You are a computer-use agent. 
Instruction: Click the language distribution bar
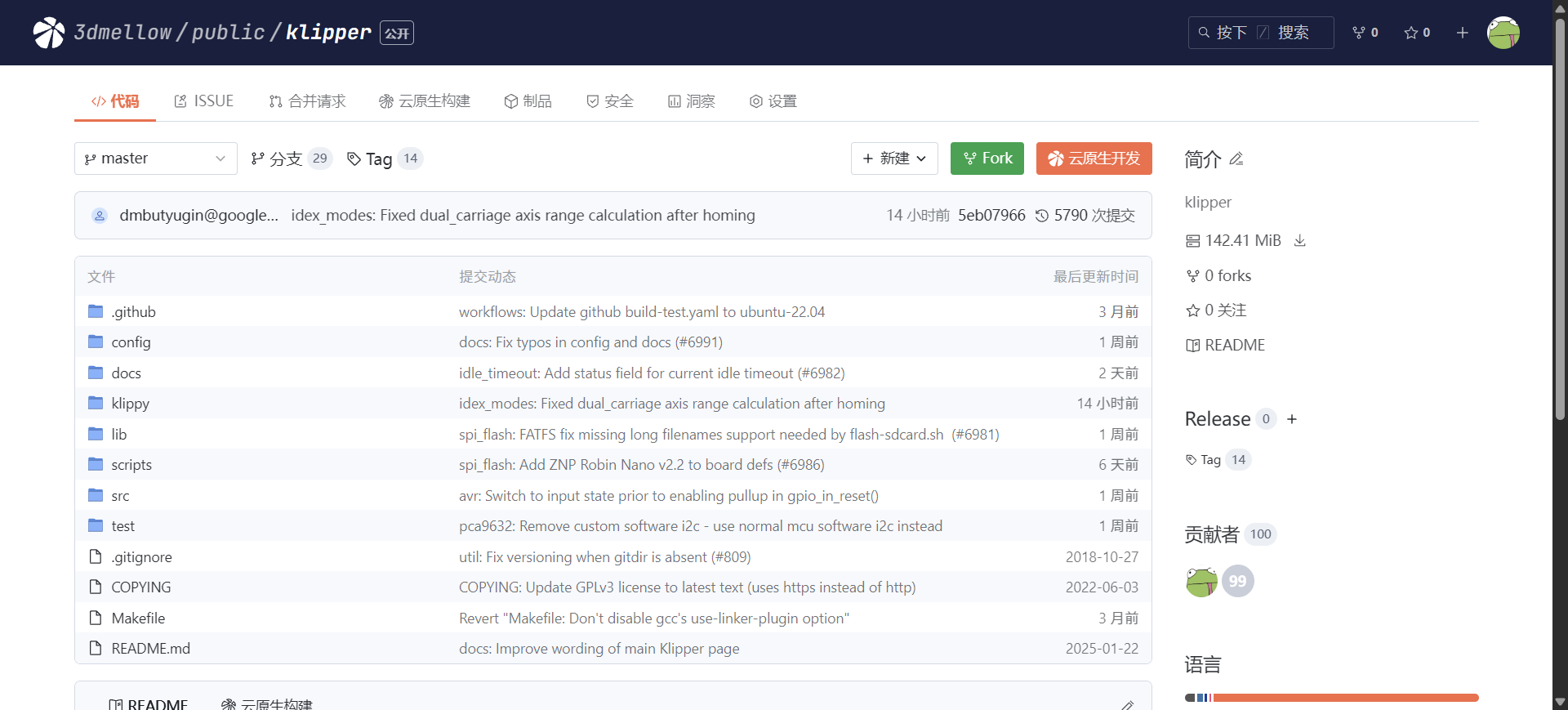[1331, 698]
